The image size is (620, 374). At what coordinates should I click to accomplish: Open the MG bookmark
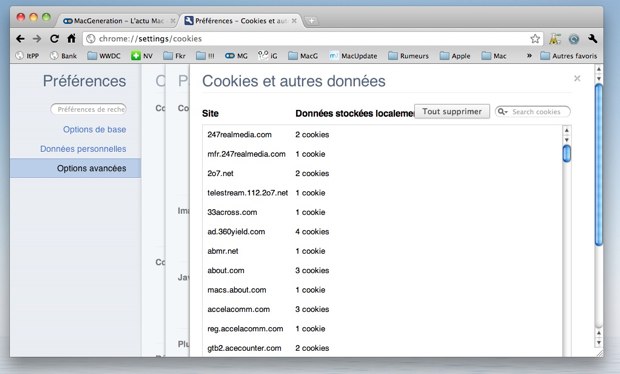click(x=236, y=56)
